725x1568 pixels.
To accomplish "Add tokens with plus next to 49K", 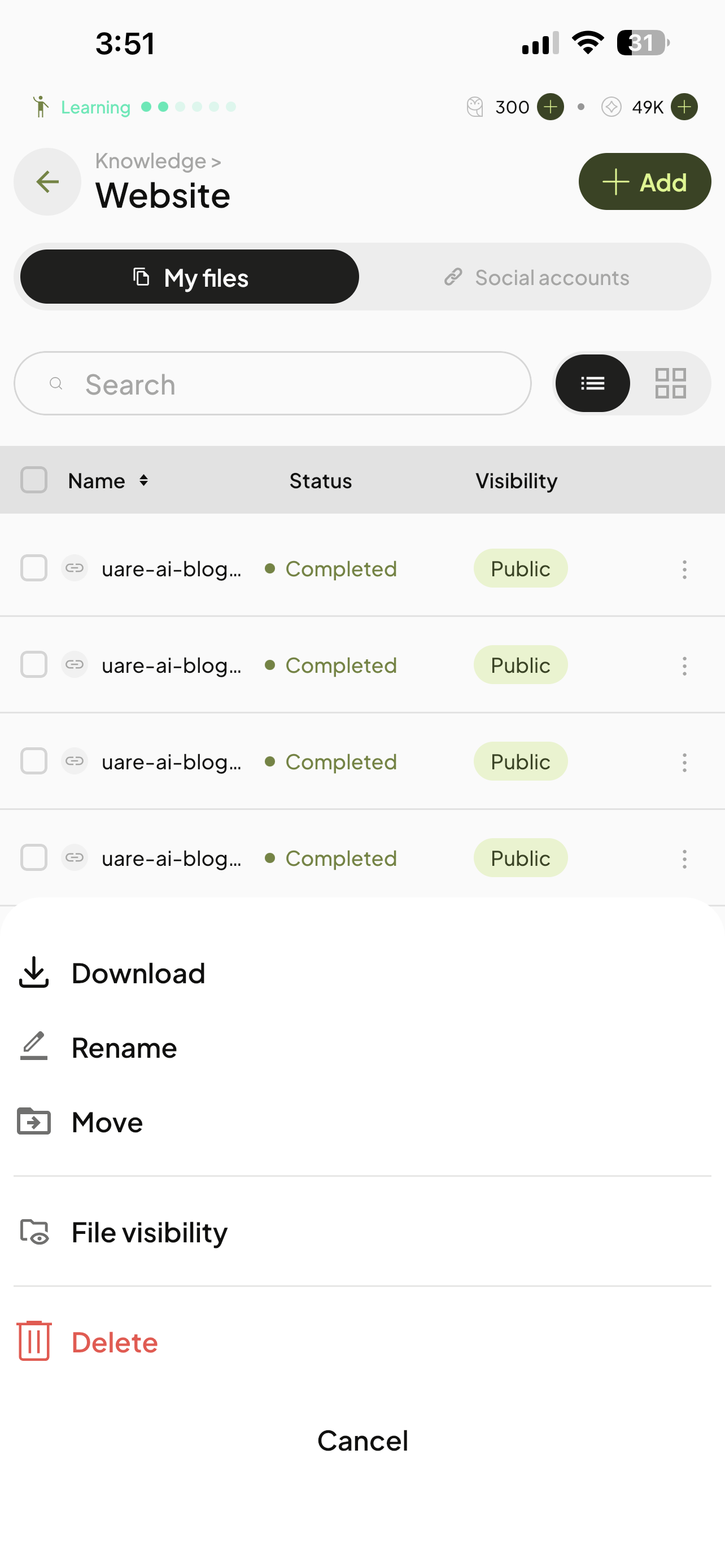I will pos(684,107).
